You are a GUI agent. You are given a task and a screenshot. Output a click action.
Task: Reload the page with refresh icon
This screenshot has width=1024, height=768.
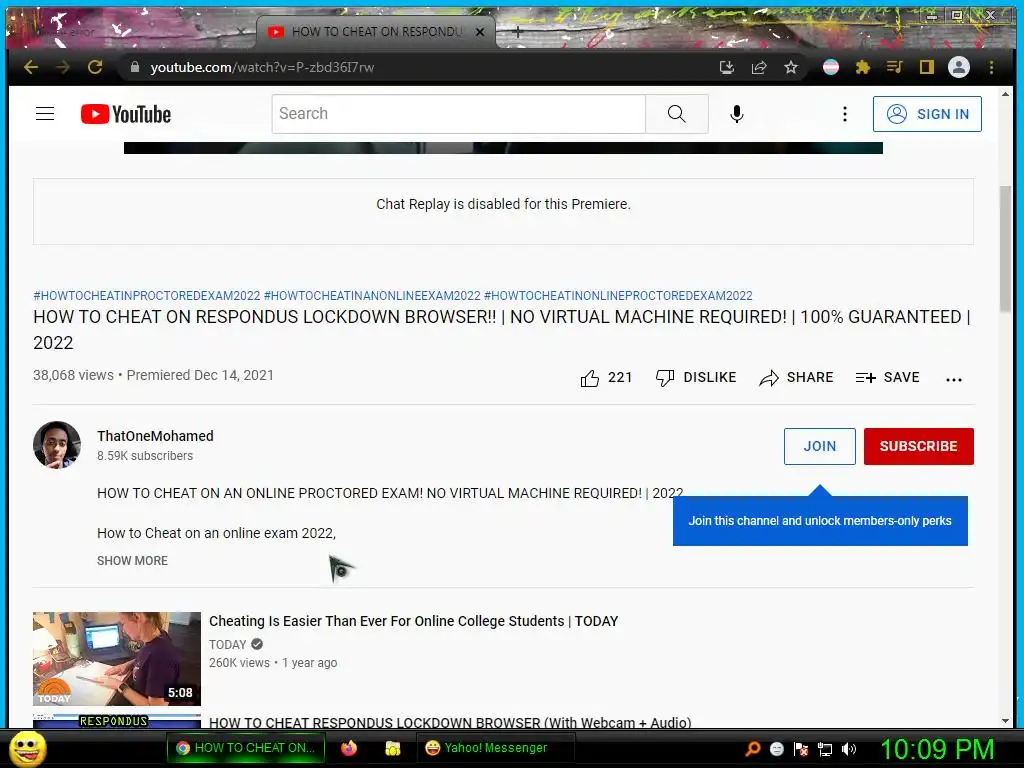[x=95, y=67]
